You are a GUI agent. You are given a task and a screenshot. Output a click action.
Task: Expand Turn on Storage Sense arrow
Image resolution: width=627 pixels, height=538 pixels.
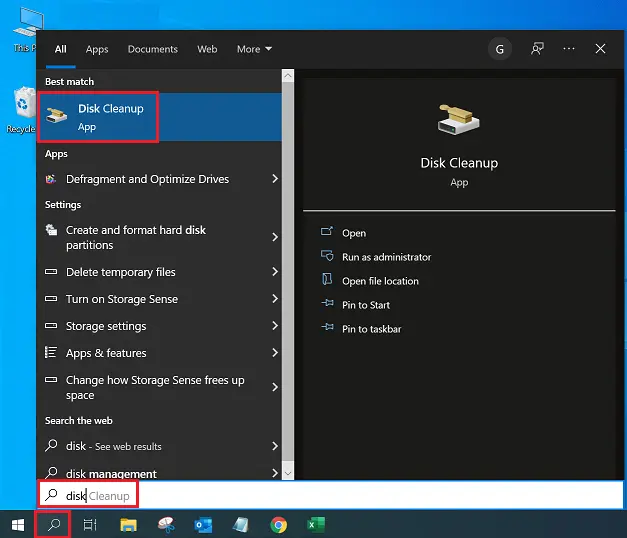[x=275, y=298]
